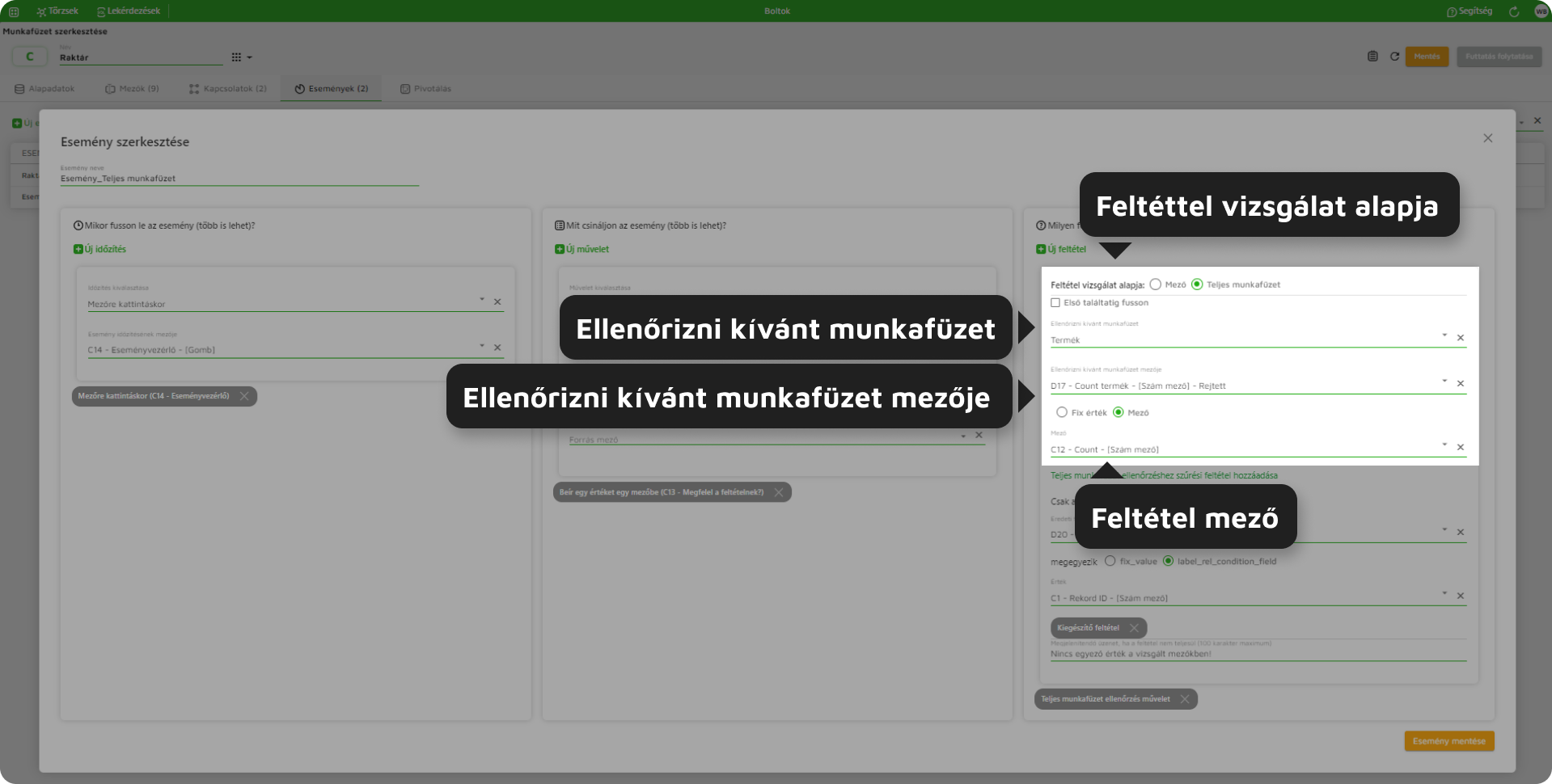Viewport: 1552px width, 784px height.
Task: Open the dotted grid dropdown beside Raktár
Action: pyautogui.click(x=242, y=57)
